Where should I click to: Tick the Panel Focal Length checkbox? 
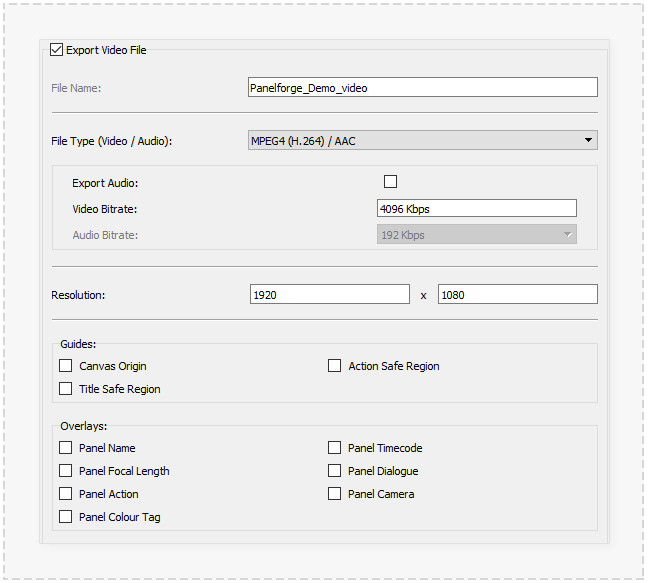[66, 471]
